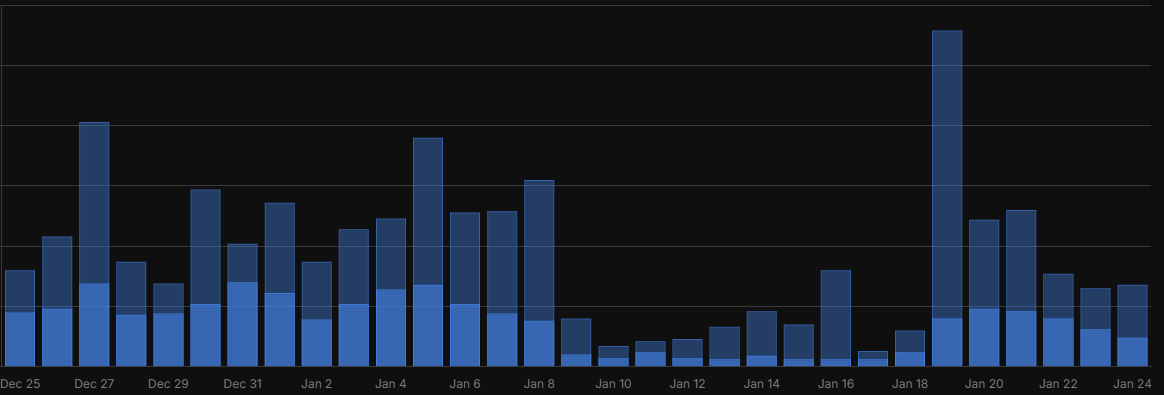Image resolution: width=1164 pixels, height=395 pixels.
Task: Click the "Jan 6" date label
Action: coord(465,384)
